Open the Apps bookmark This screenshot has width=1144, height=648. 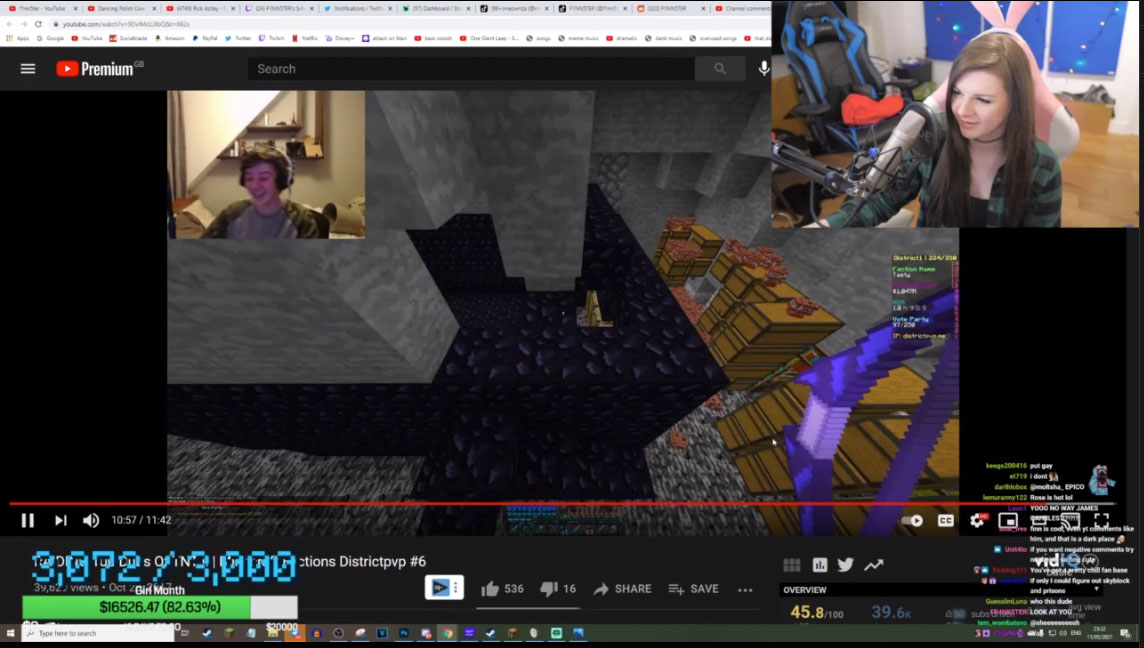[18, 38]
